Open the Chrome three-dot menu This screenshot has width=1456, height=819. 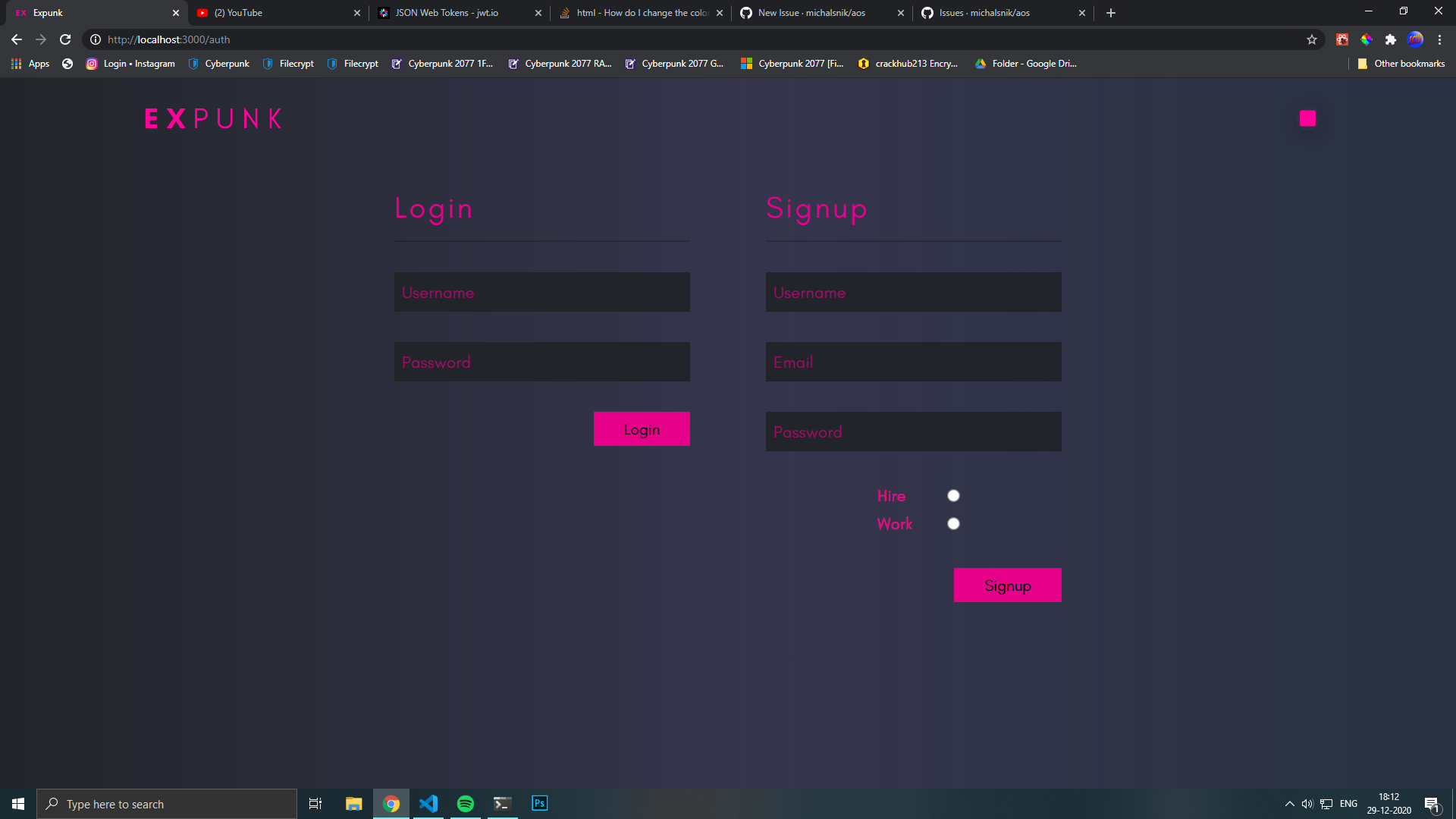pos(1439,39)
